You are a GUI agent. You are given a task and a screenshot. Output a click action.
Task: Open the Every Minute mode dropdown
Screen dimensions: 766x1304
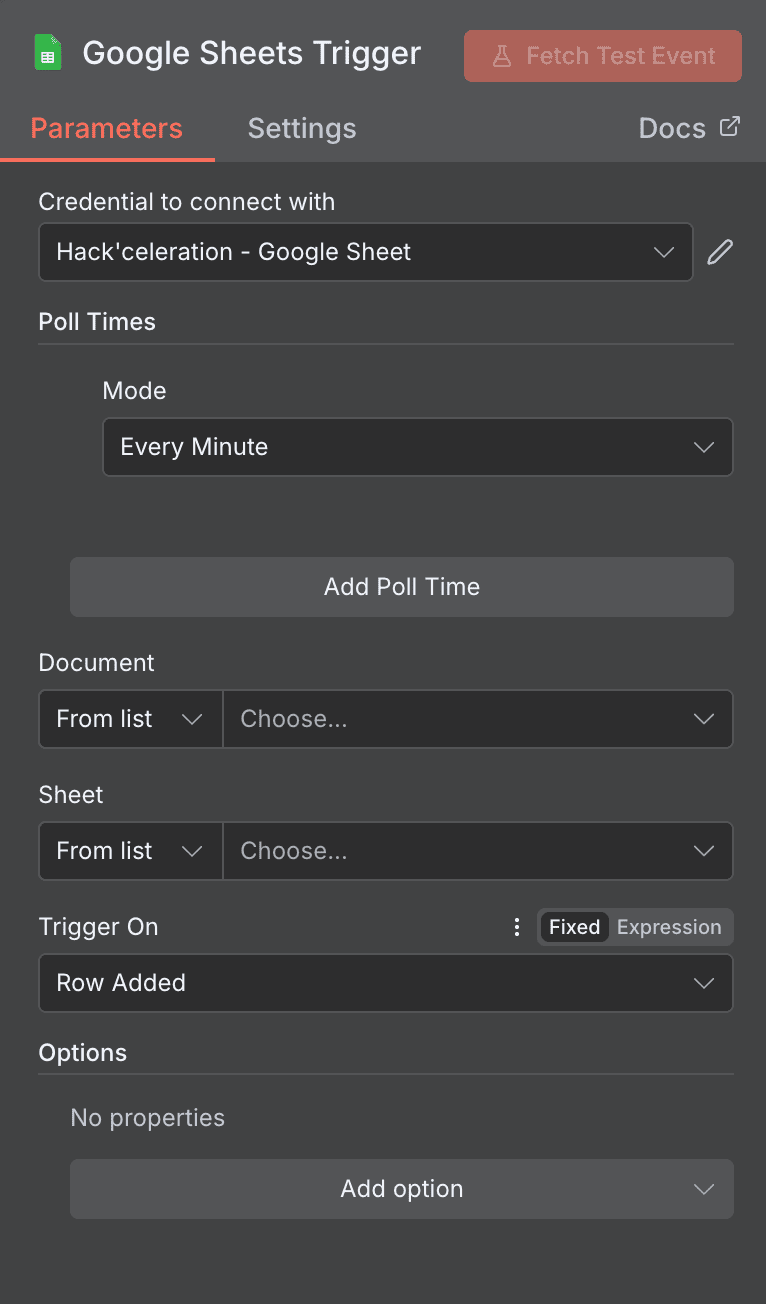pos(418,447)
